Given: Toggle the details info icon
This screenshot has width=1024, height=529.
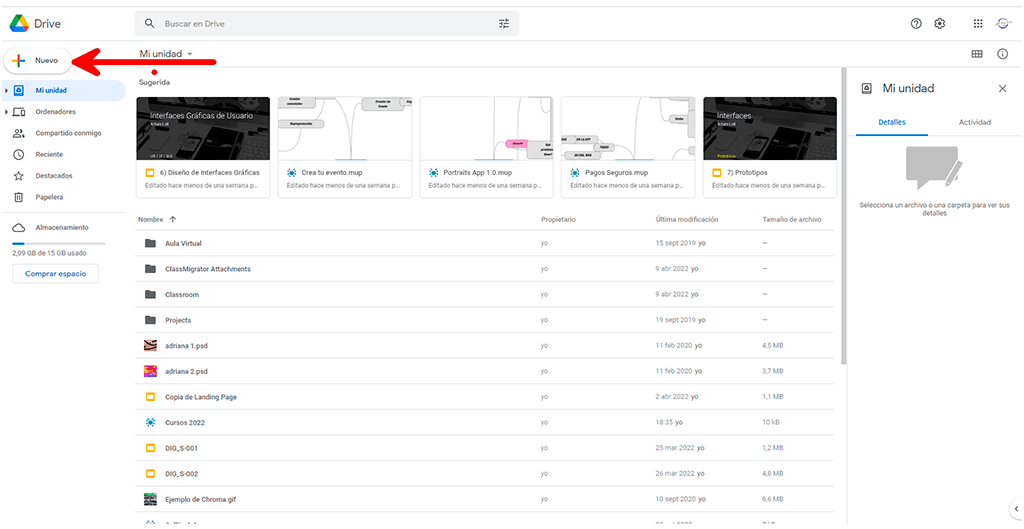Looking at the screenshot, I should pos(1002,54).
